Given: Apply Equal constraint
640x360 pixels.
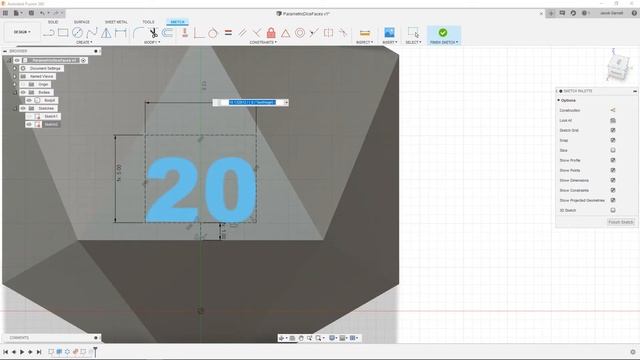Looking at the screenshot, I should 228,33.
